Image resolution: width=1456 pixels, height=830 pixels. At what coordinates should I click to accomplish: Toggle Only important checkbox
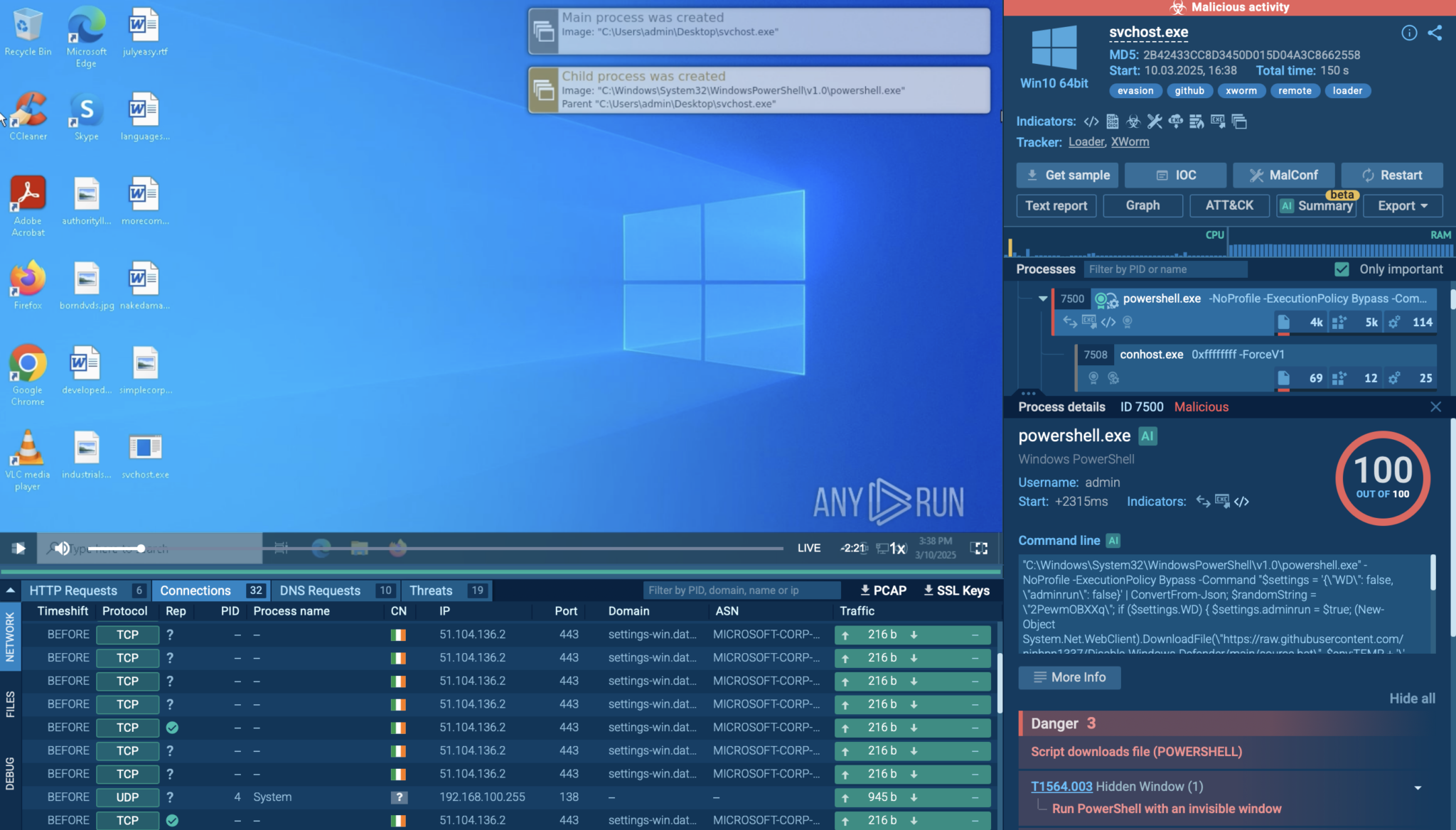pos(1342,269)
